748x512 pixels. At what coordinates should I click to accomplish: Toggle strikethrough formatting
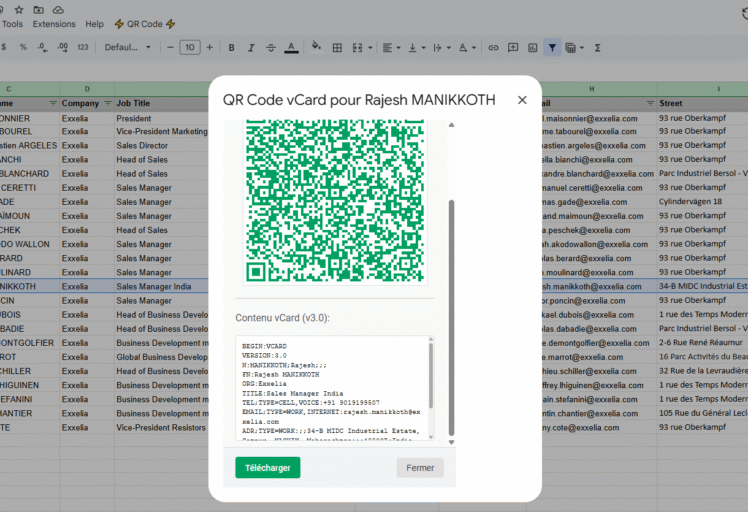pyautogui.click(x=270, y=47)
